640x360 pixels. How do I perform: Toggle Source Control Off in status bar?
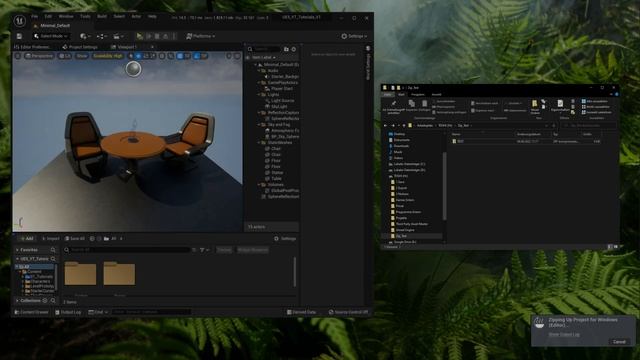click(349, 312)
